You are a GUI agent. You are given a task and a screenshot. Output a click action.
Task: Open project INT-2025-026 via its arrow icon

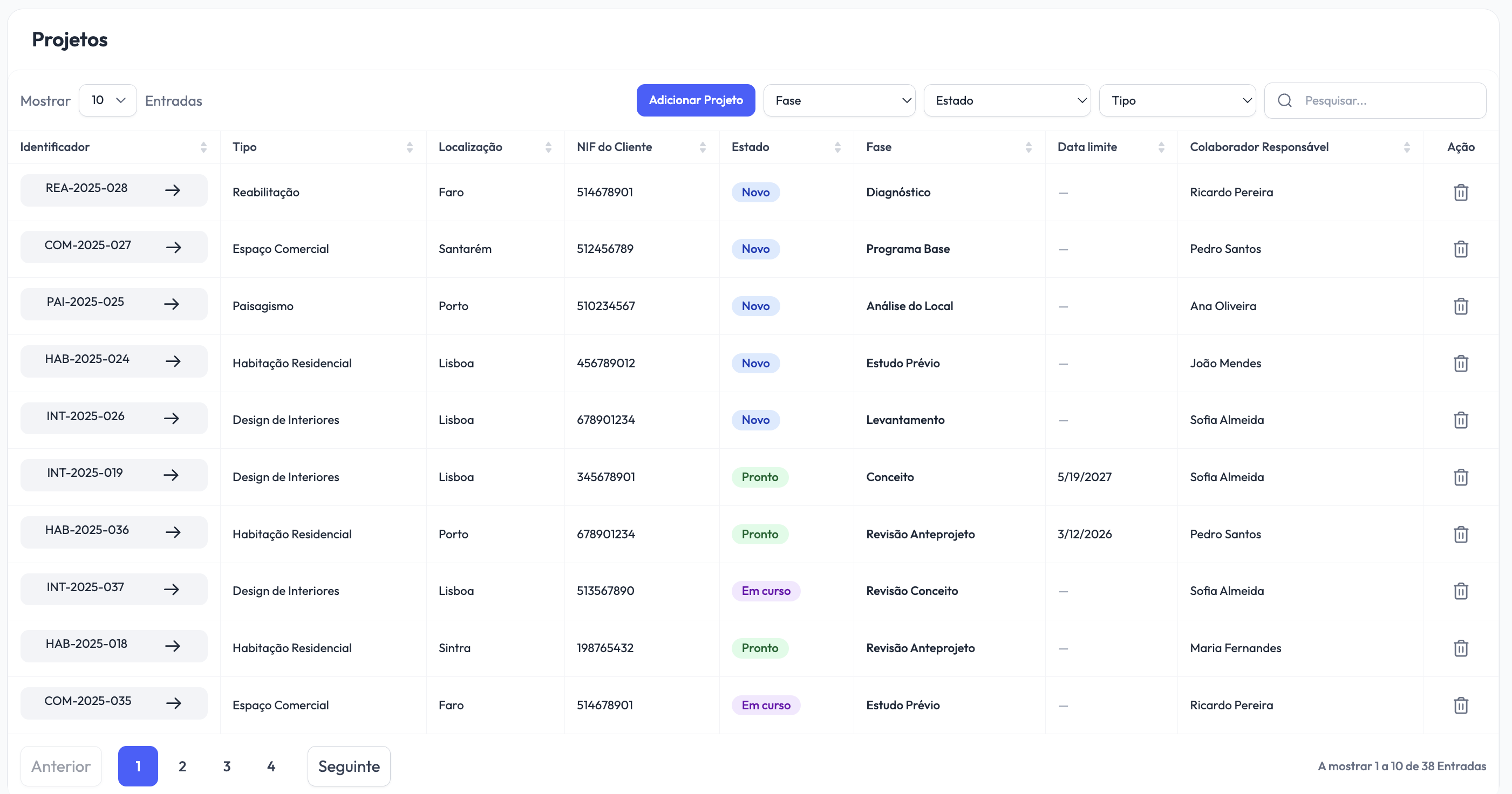click(173, 418)
